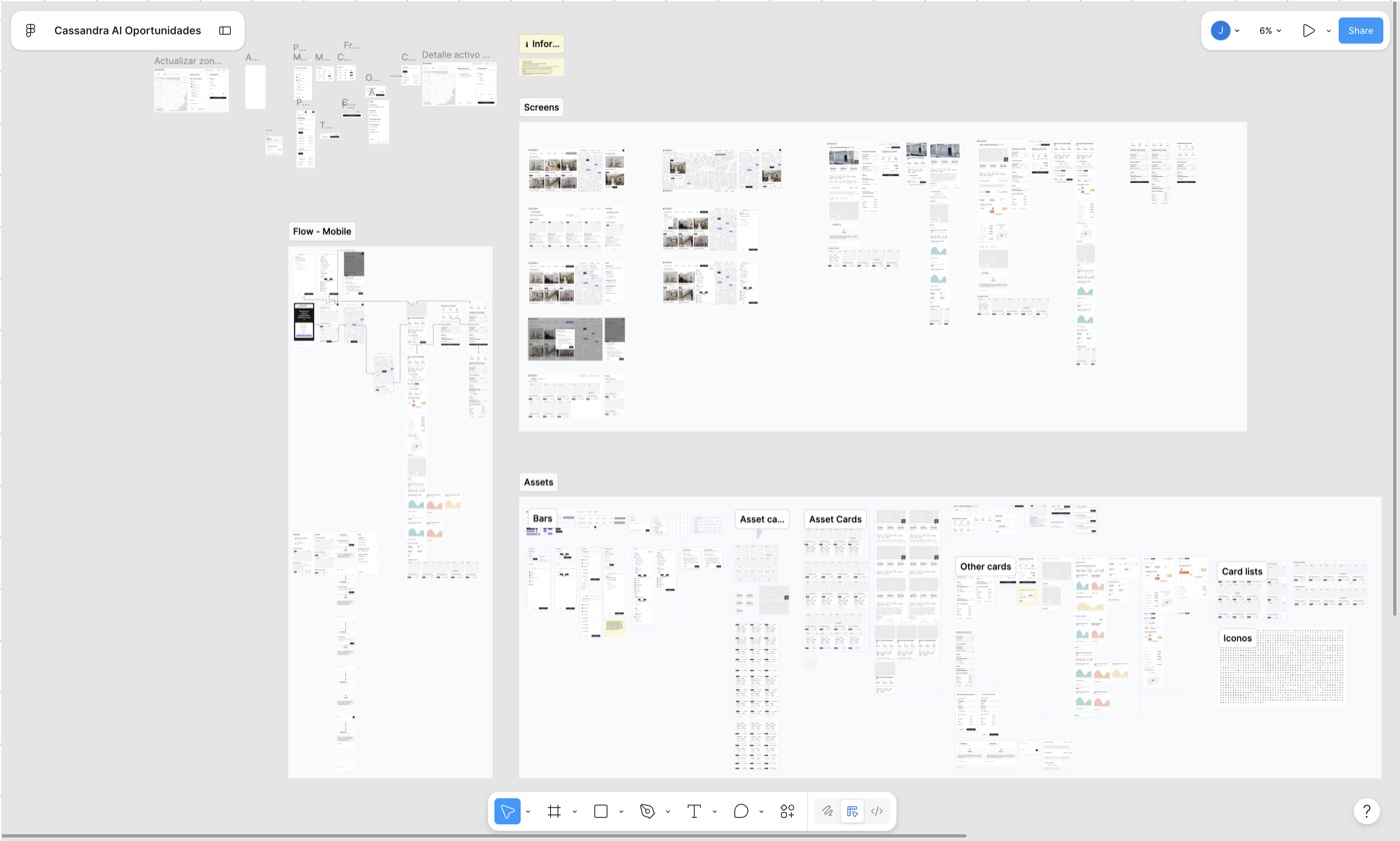Select the Comment tool bubble
Screen dimensions: 1400x841
coord(741,811)
